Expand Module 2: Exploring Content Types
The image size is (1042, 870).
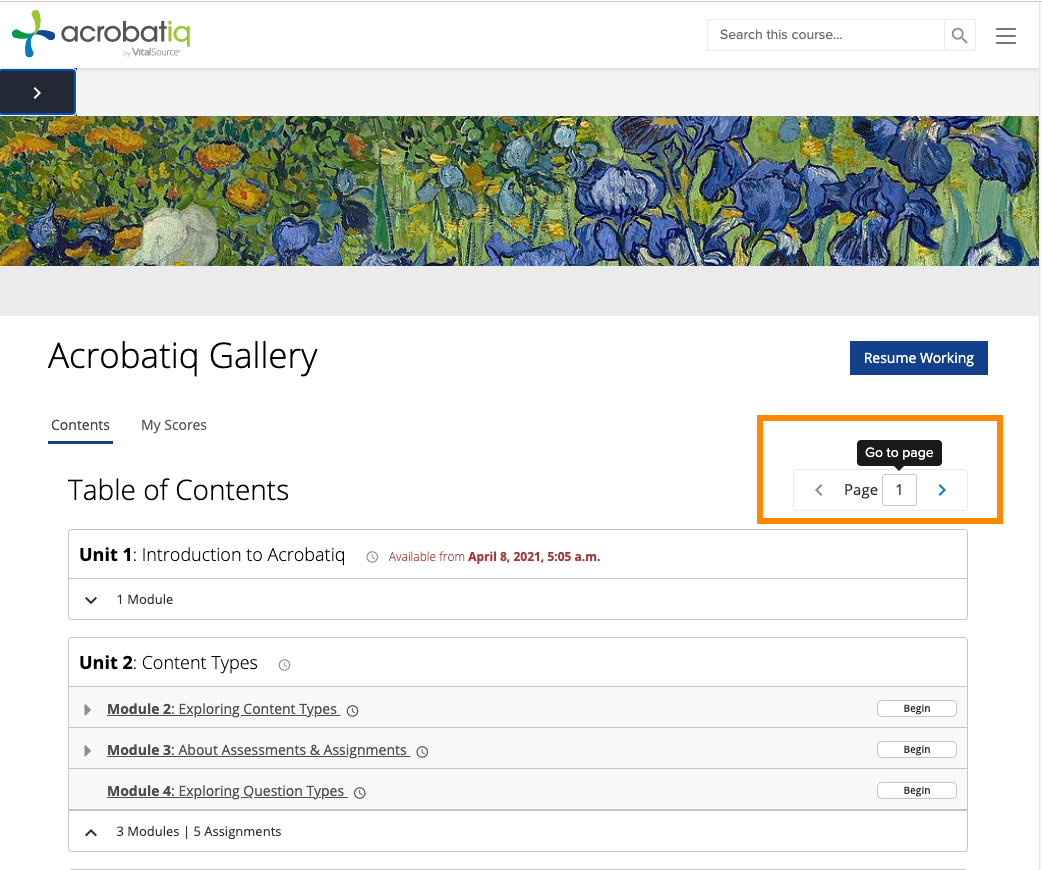(87, 709)
